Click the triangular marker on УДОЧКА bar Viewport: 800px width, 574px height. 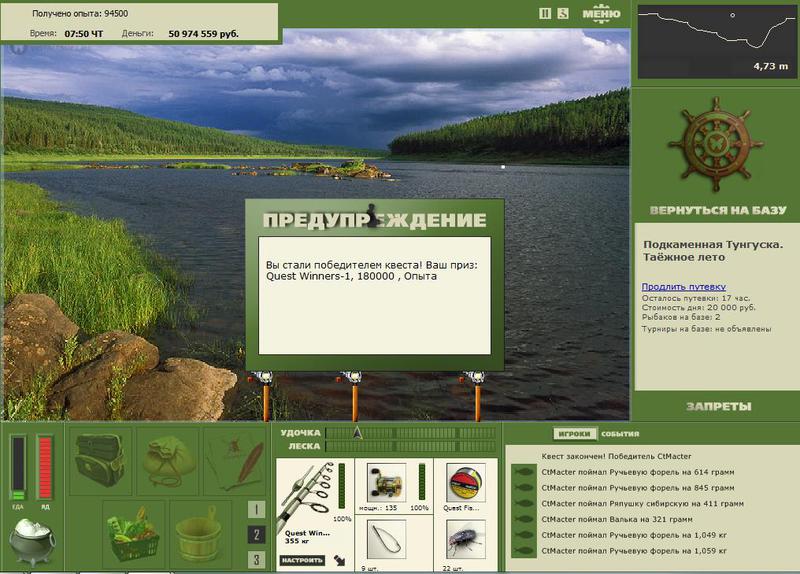(x=358, y=433)
